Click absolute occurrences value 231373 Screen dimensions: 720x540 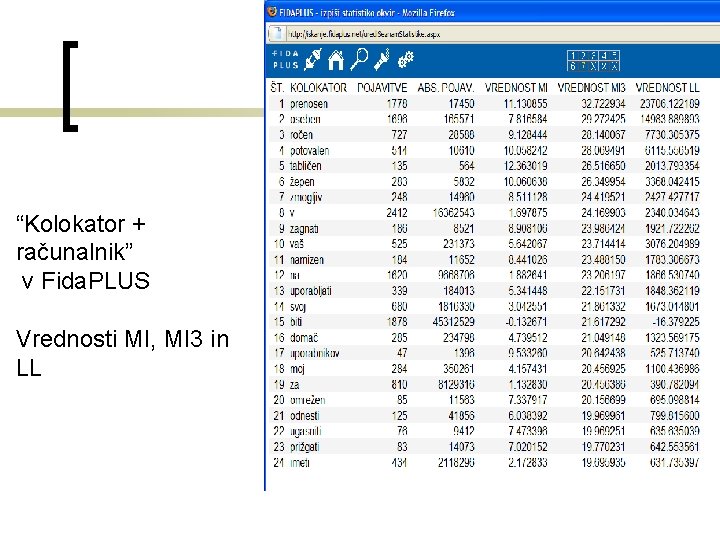point(459,244)
